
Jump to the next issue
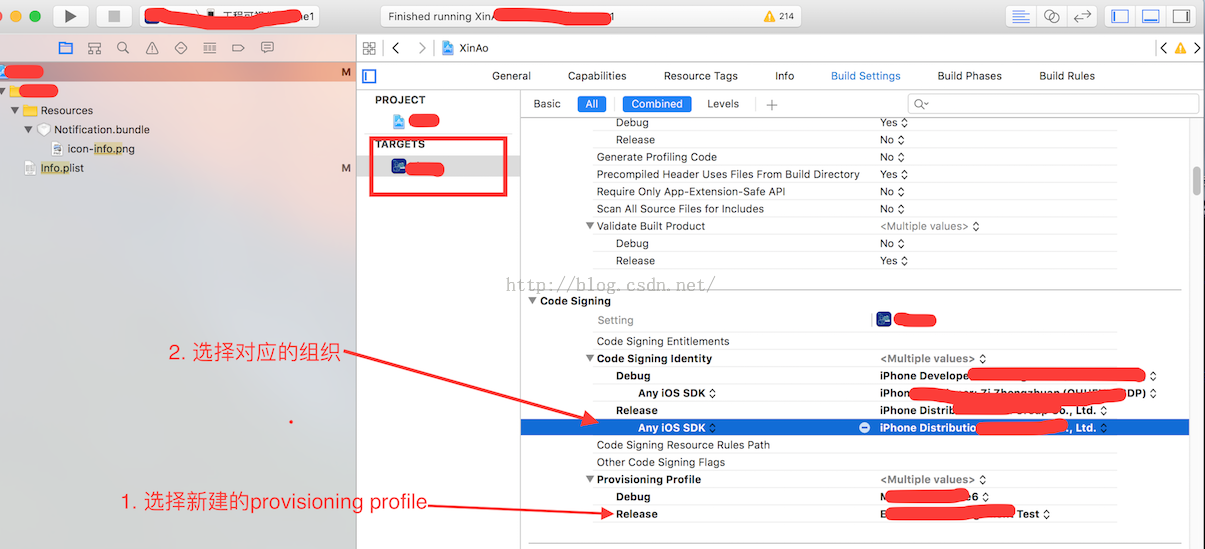[1196, 48]
